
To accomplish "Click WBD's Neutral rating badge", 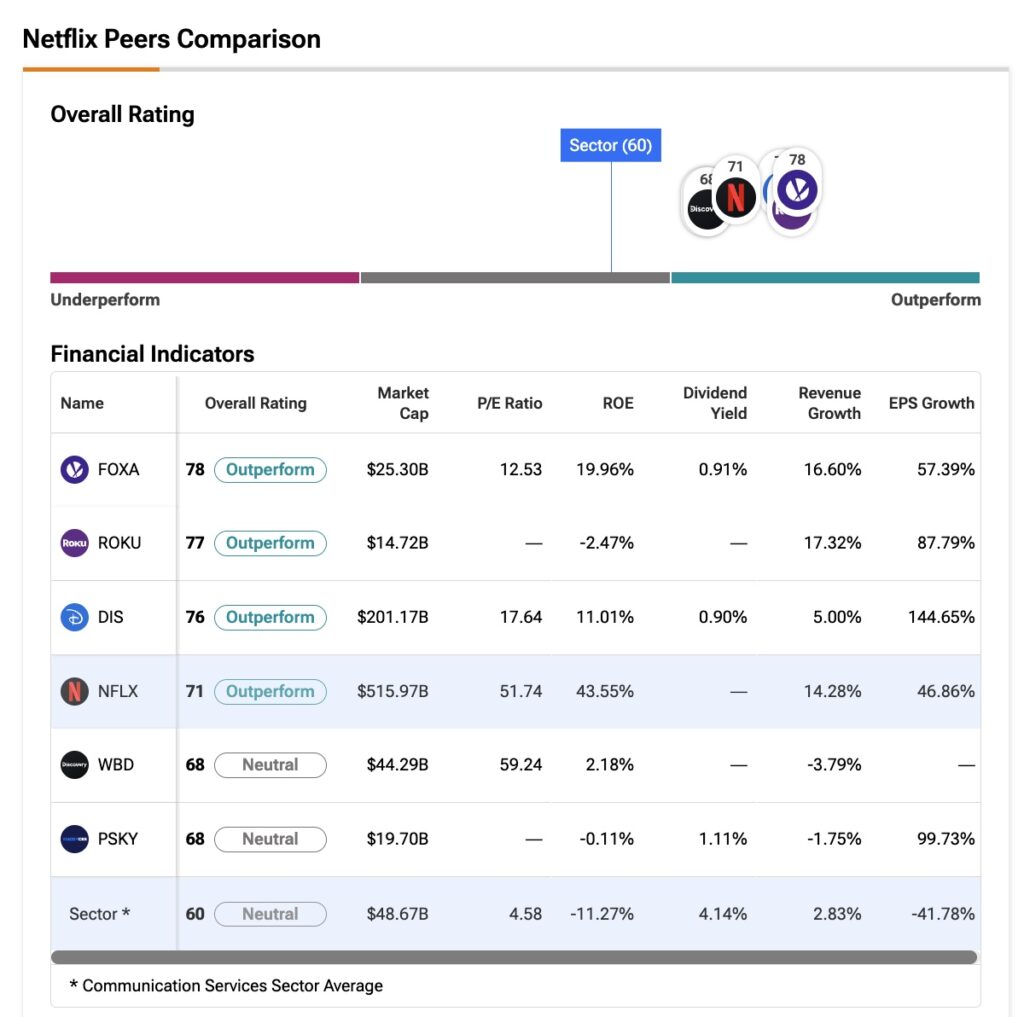I will click(x=270, y=765).
